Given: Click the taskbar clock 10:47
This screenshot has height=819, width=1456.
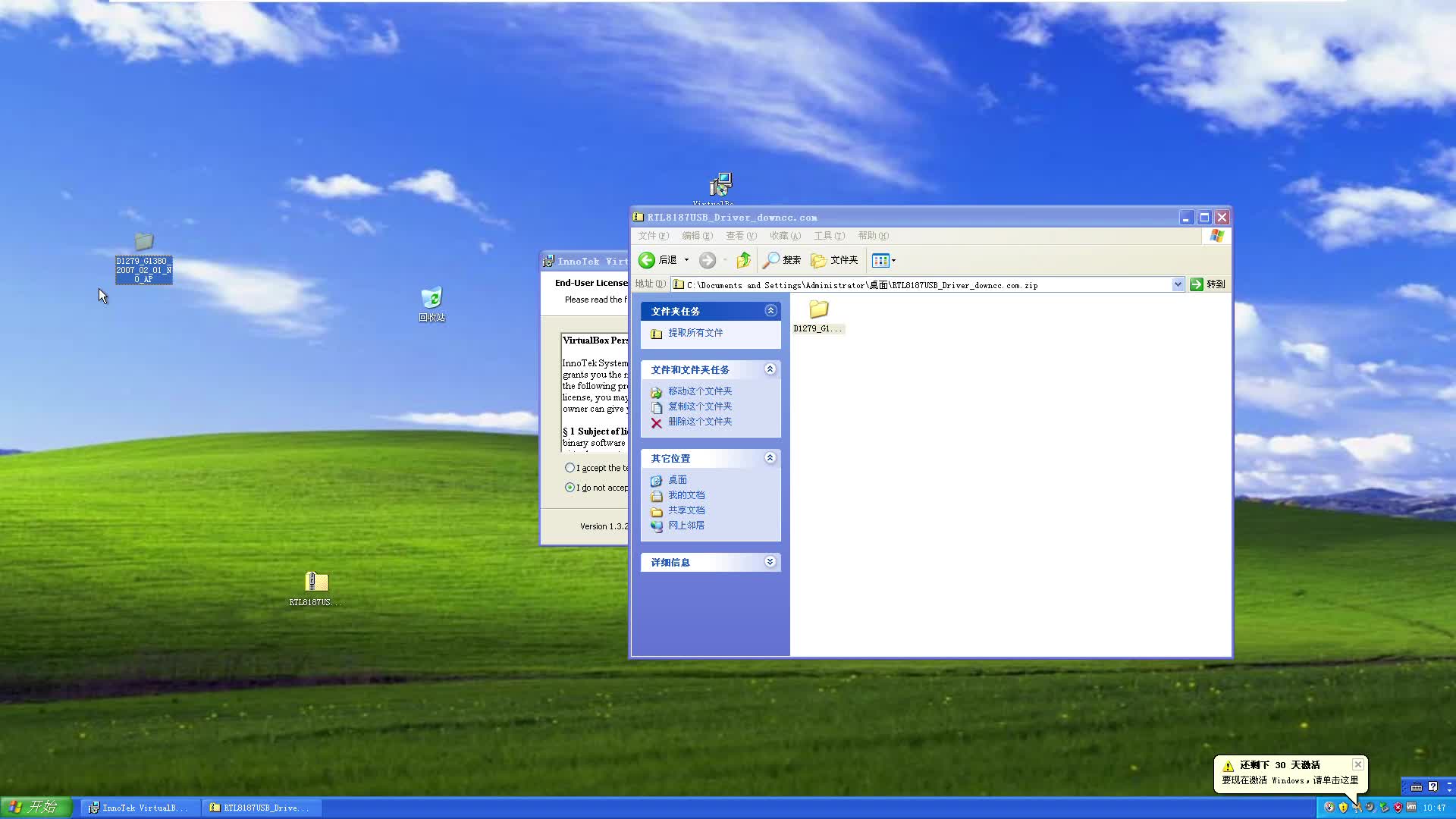Looking at the screenshot, I should click(x=1434, y=808).
